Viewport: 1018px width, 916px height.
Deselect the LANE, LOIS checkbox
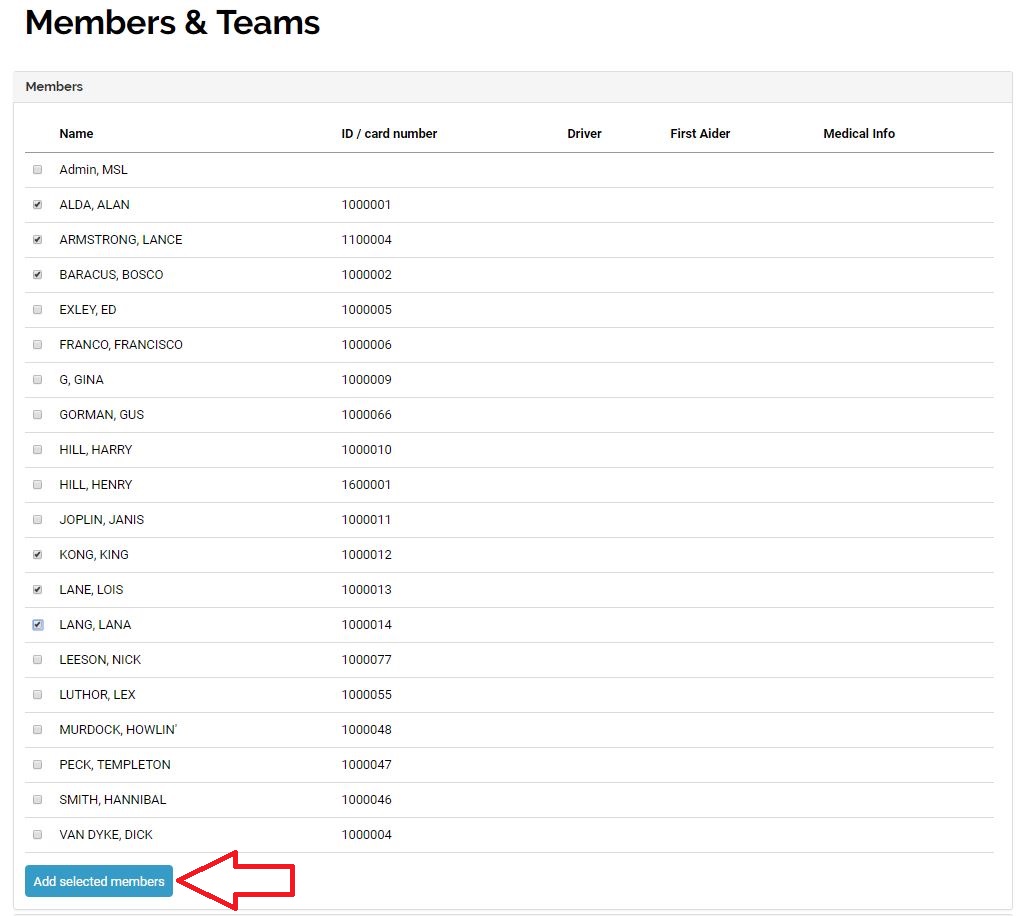(38, 590)
